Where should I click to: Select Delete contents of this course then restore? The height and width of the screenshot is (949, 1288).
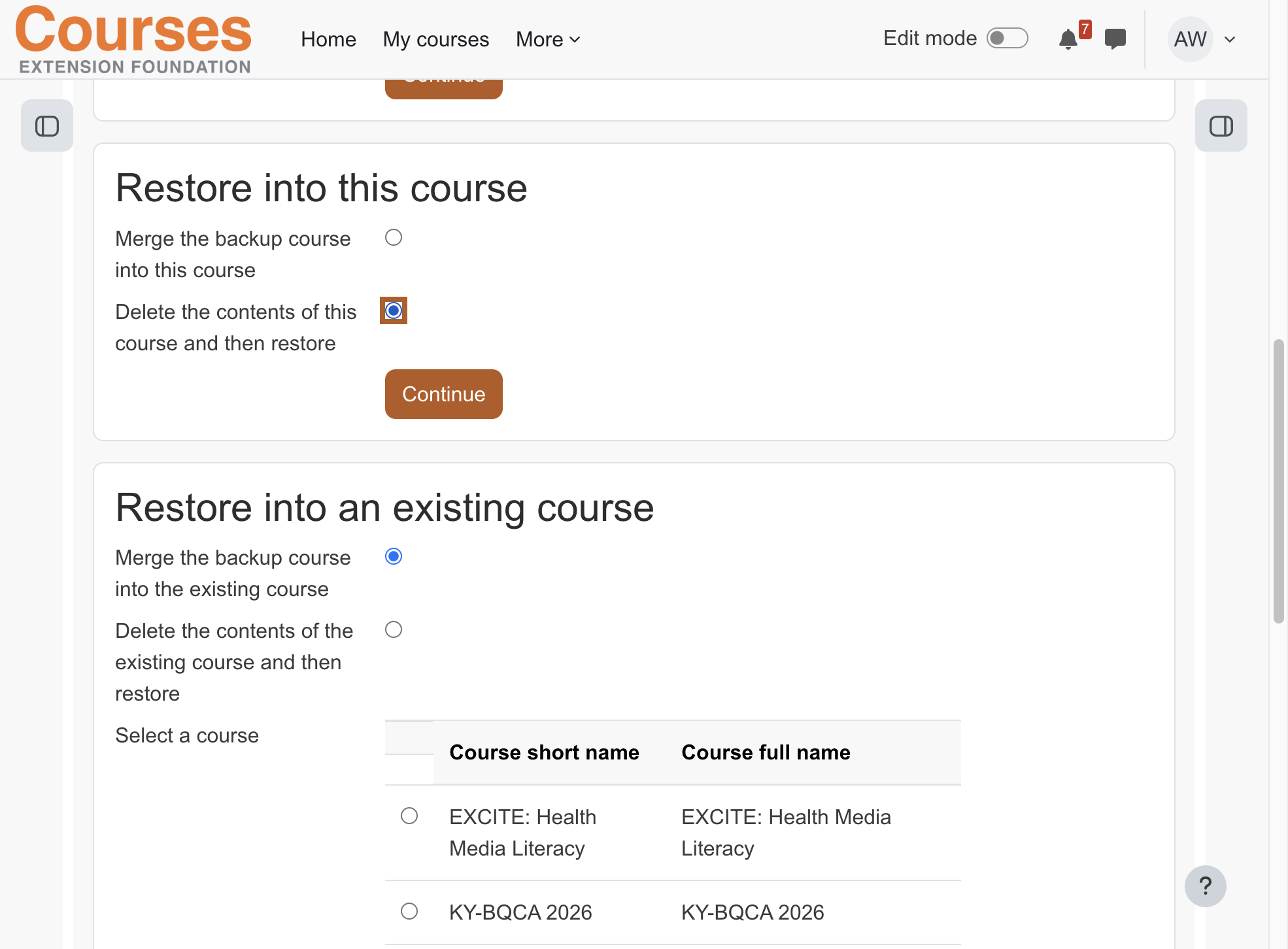(x=394, y=310)
